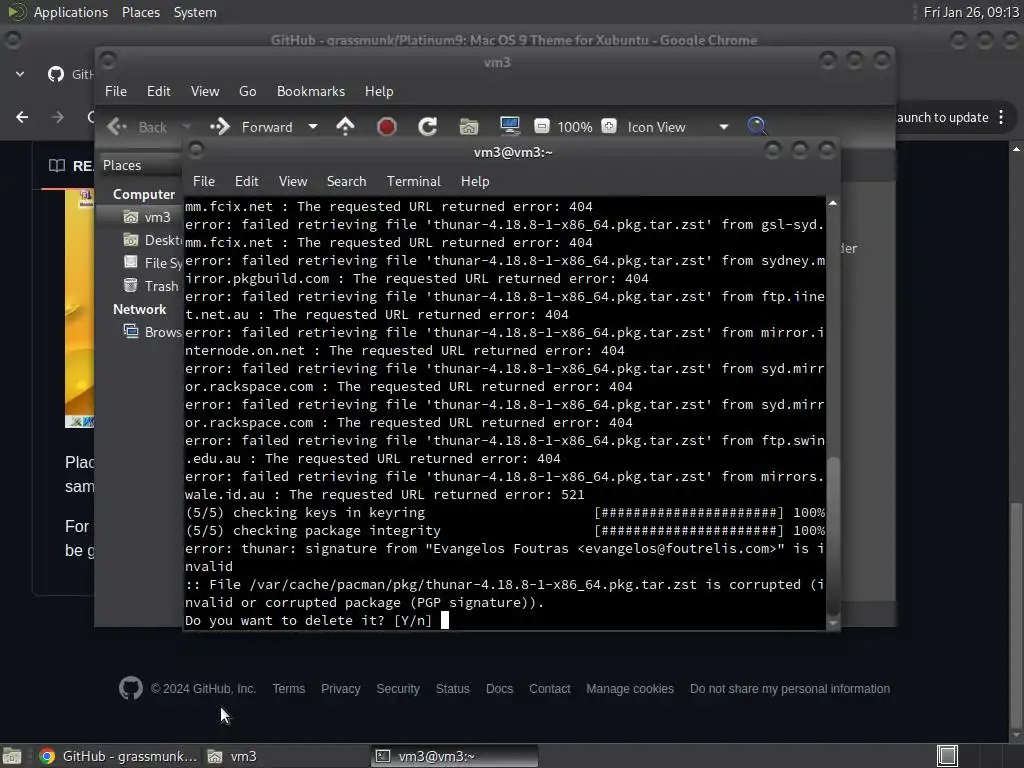This screenshot has width=1024, height=768.
Task: Open Docs link in GitHub footer
Action: click(x=500, y=689)
